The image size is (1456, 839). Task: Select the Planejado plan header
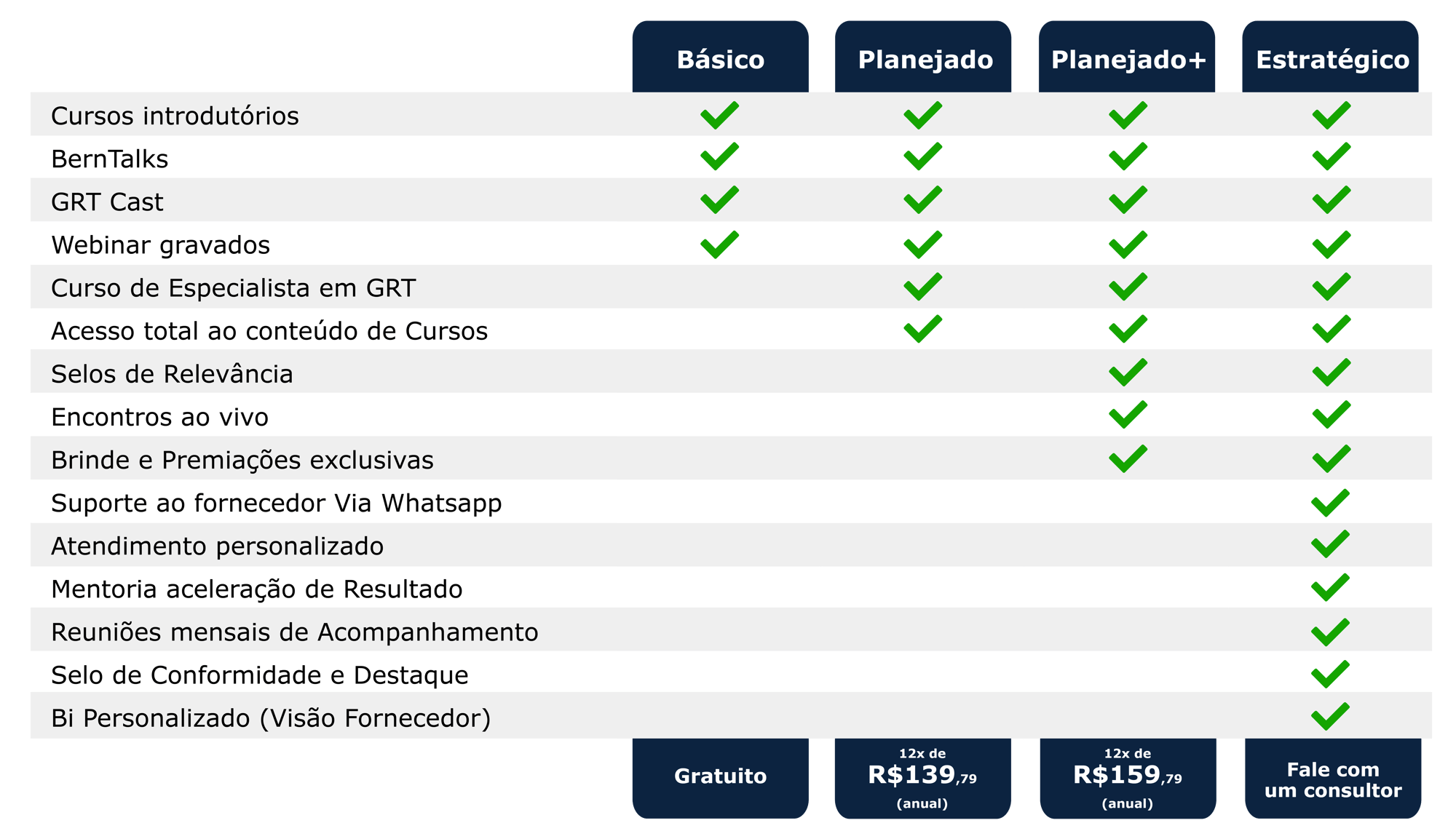(x=922, y=57)
